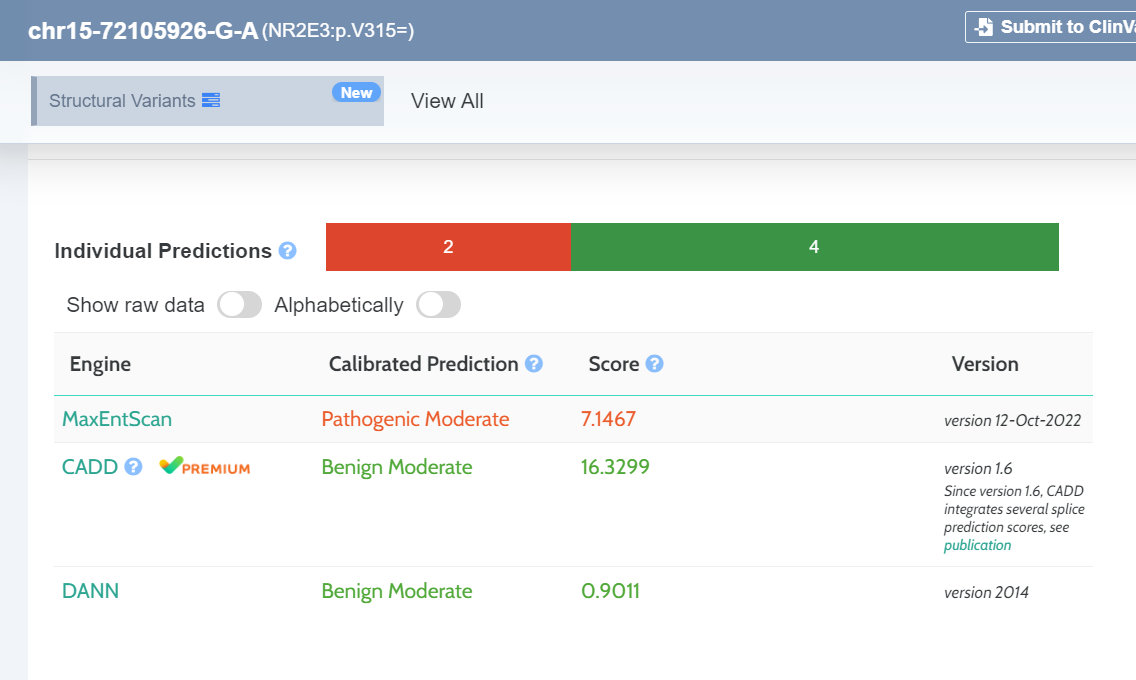Toggle the Alphabetically sort switch

(x=439, y=305)
